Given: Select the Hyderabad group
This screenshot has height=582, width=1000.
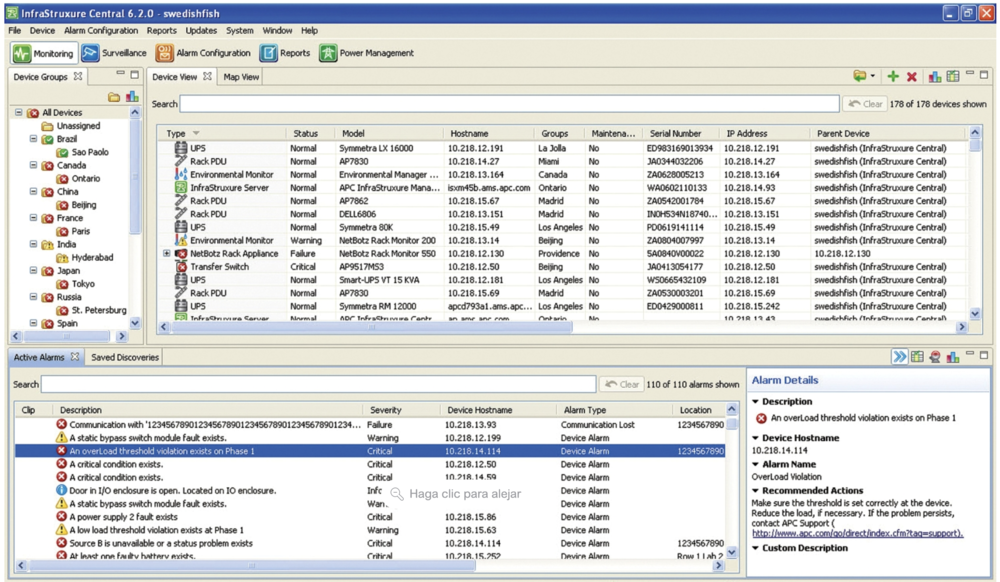Looking at the screenshot, I should 92,258.
